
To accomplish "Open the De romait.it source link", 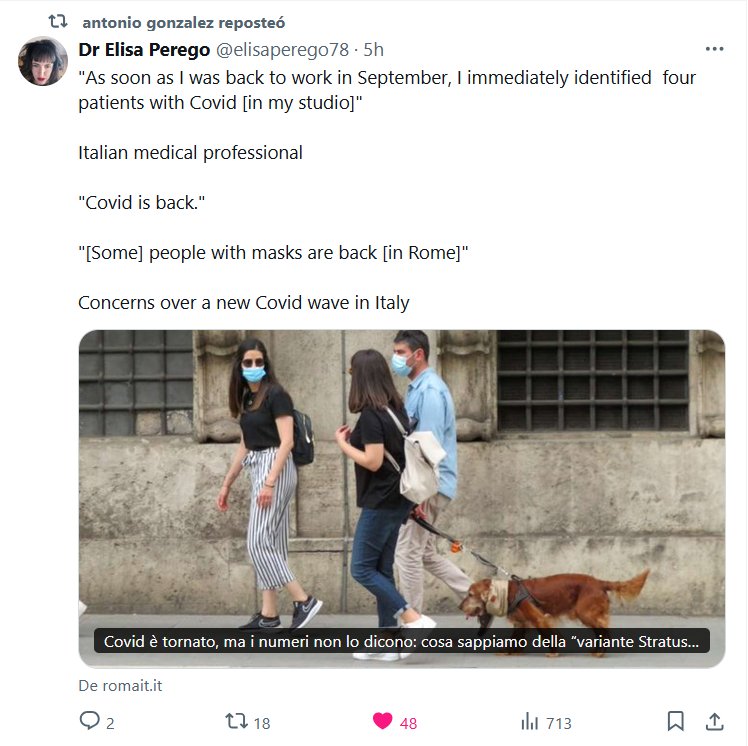I will (120, 685).
